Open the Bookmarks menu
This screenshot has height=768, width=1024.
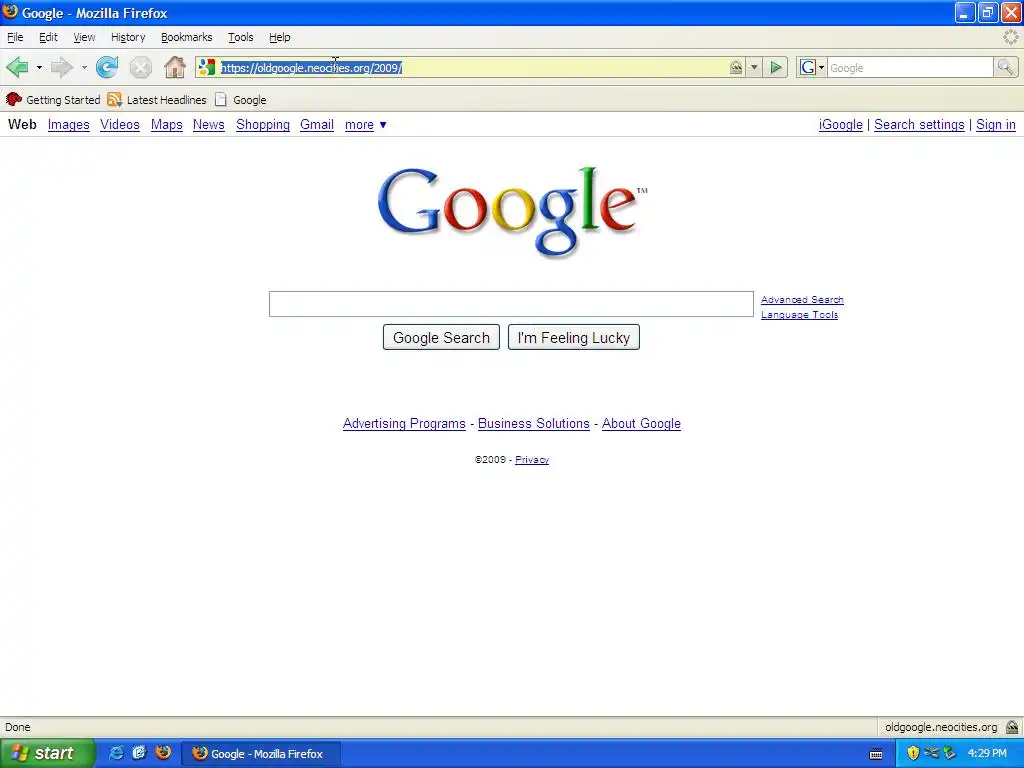point(187,37)
